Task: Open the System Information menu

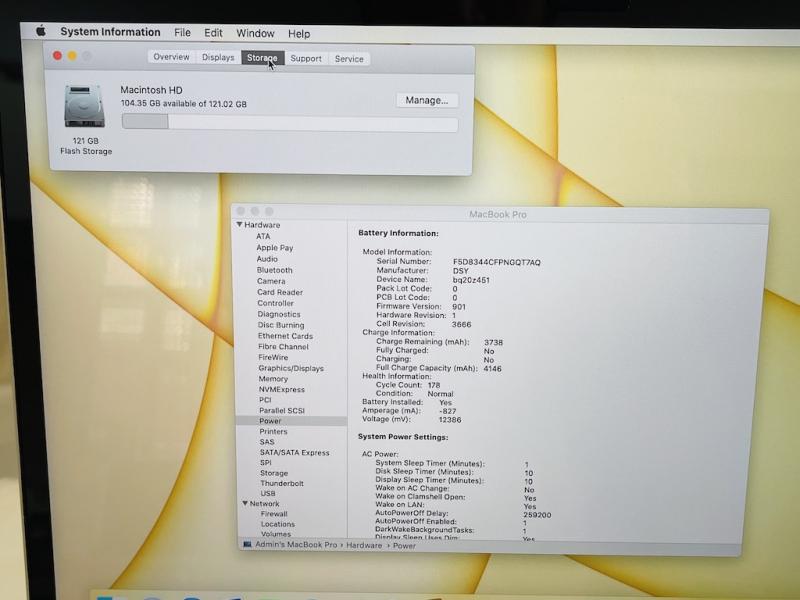Action: [110, 32]
